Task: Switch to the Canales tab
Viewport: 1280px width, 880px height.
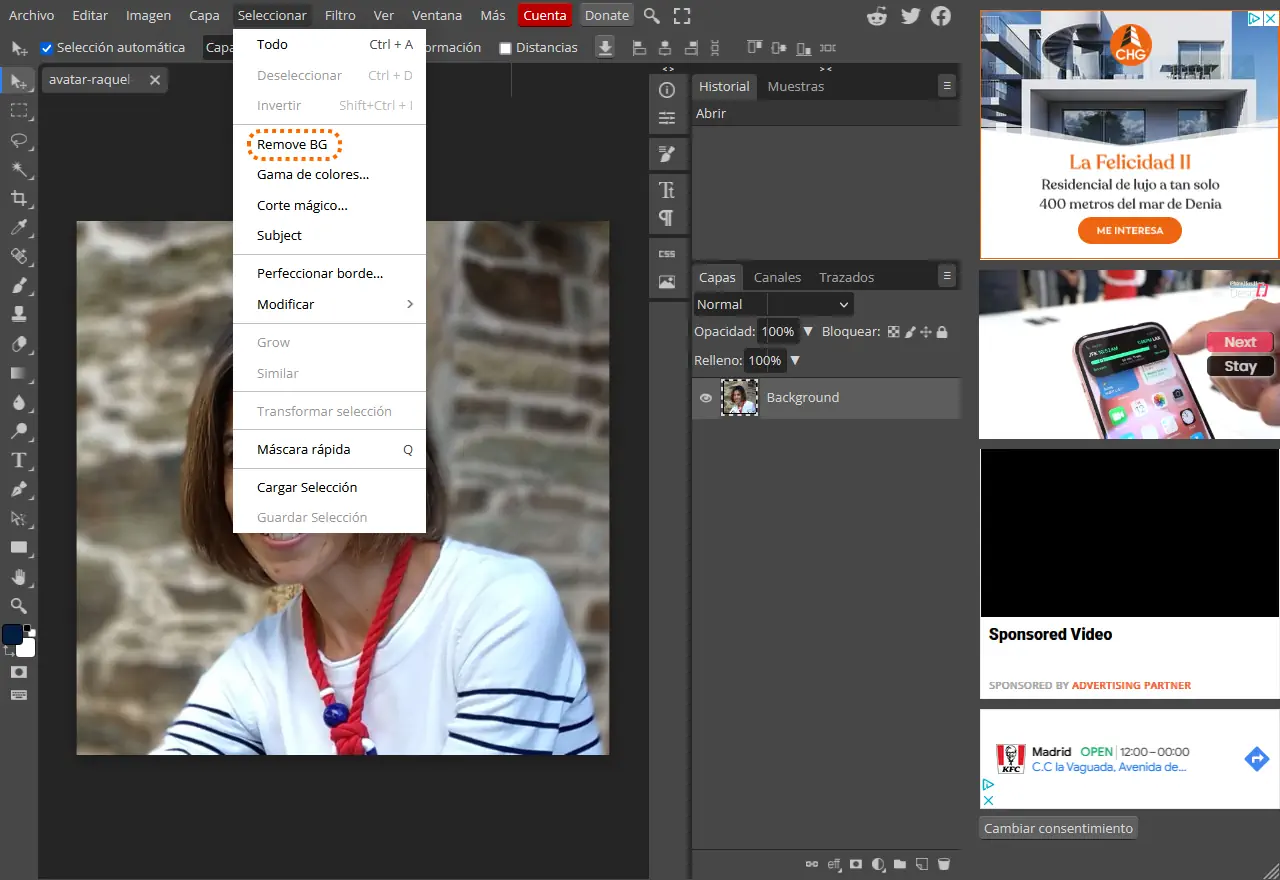Action: click(x=778, y=277)
